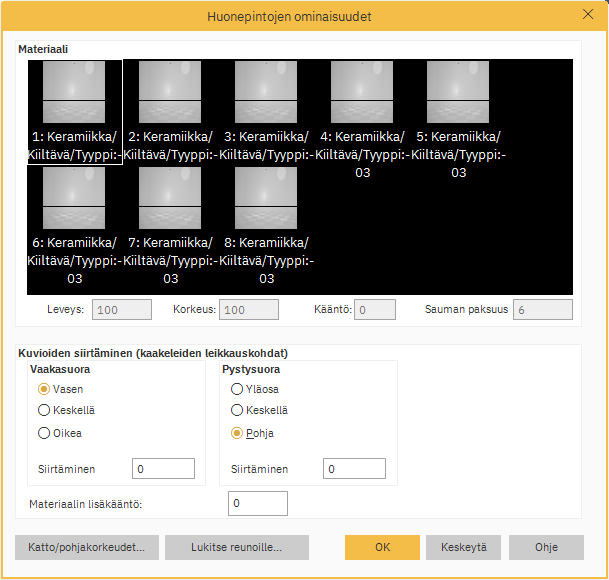Select material thumbnail number 8
Image resolution: width=609 pixels, height=580 pixels.
click(x=266, y=199)
